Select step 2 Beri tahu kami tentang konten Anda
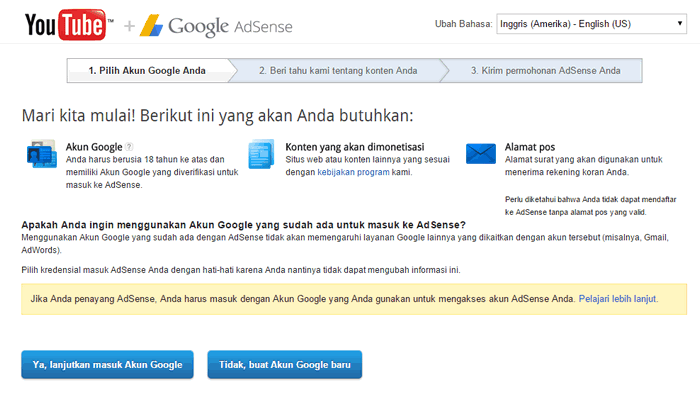Viewport: 700px width, 395px height. coord(338,71)
